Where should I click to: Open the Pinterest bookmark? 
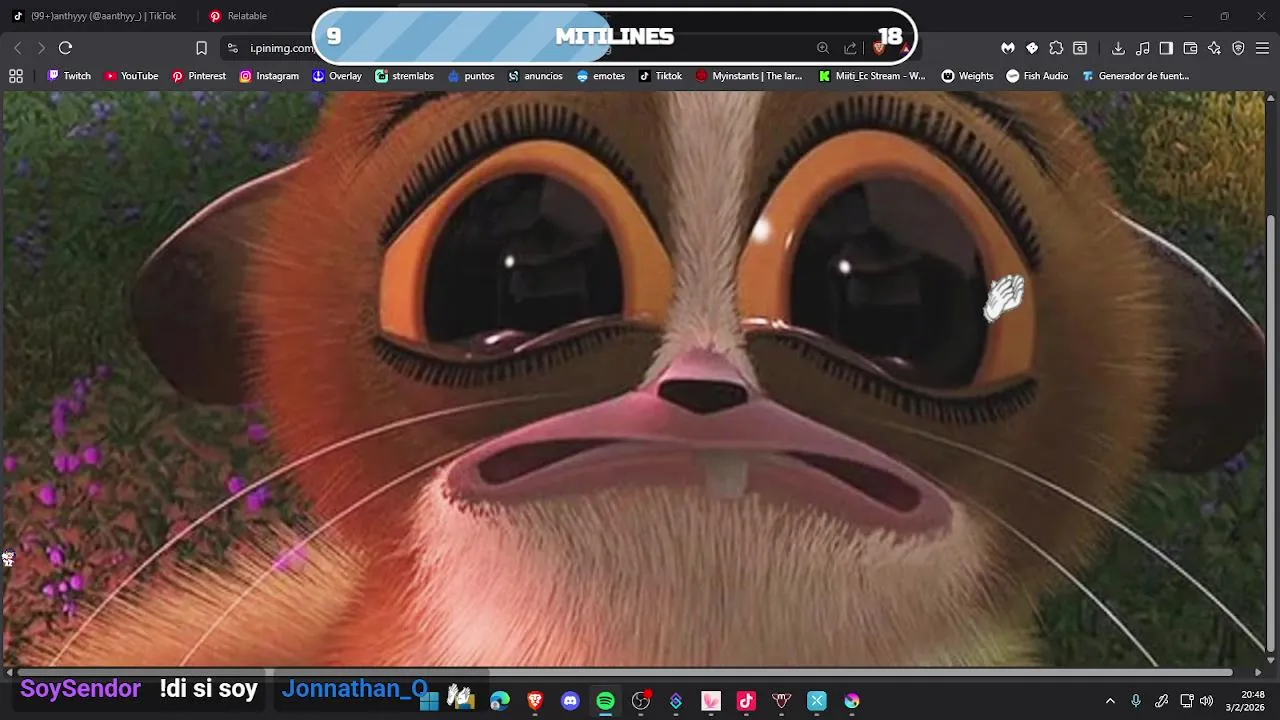[x=198, y=76]
